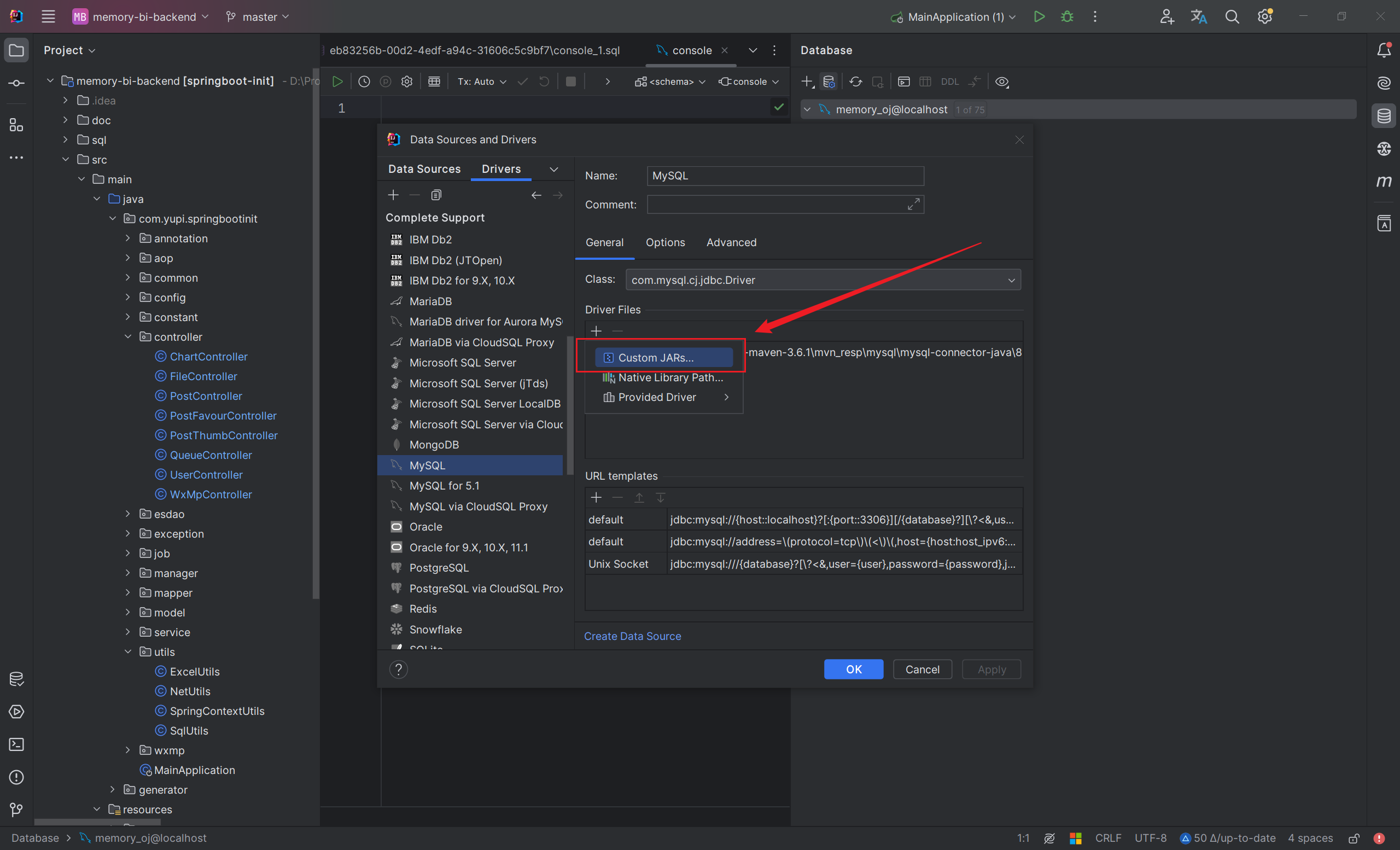Click the Name input field for MySQL

point(785,175)
